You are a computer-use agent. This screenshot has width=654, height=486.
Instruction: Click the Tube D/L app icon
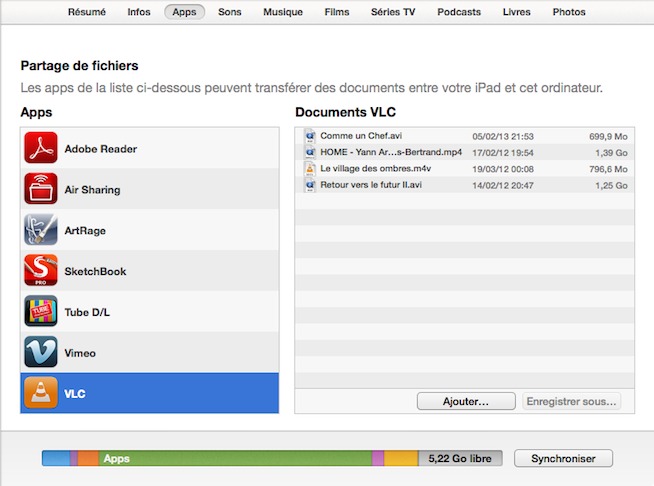40,311
